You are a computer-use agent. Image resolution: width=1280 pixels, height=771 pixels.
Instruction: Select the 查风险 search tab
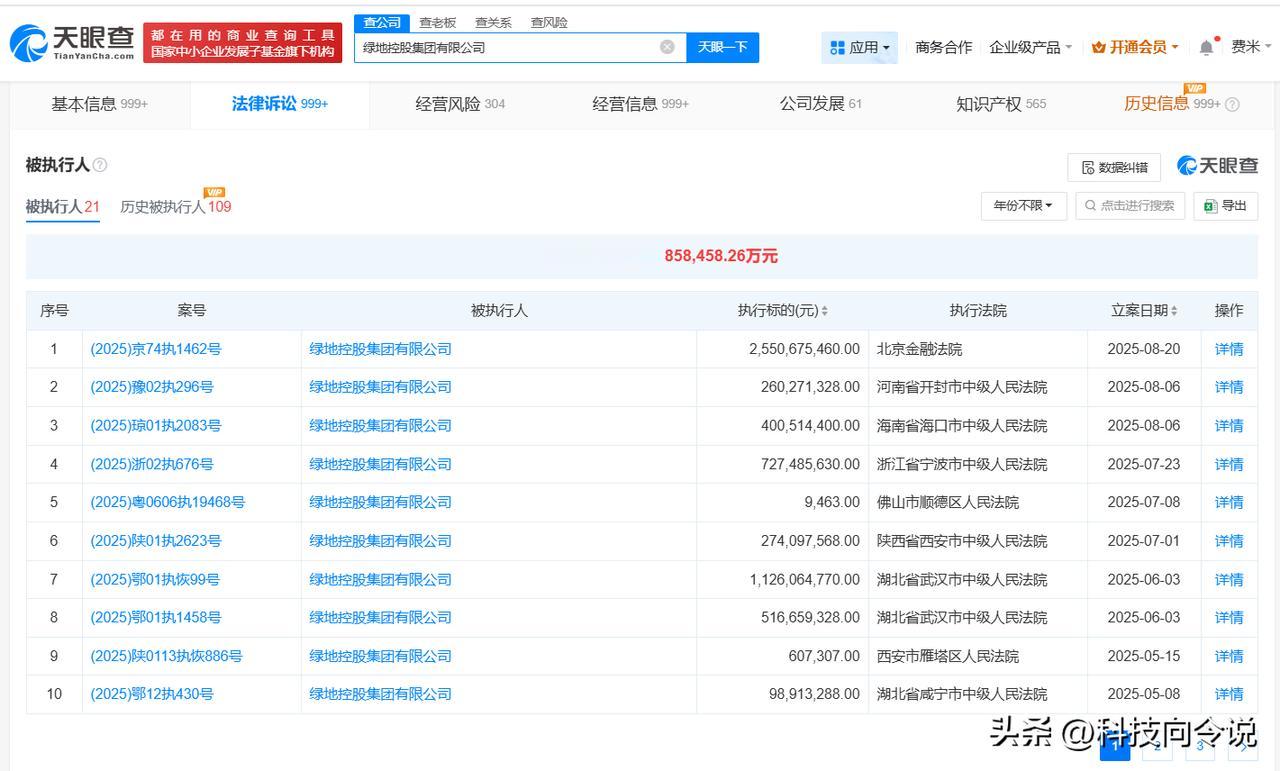(x=549, y=22)
